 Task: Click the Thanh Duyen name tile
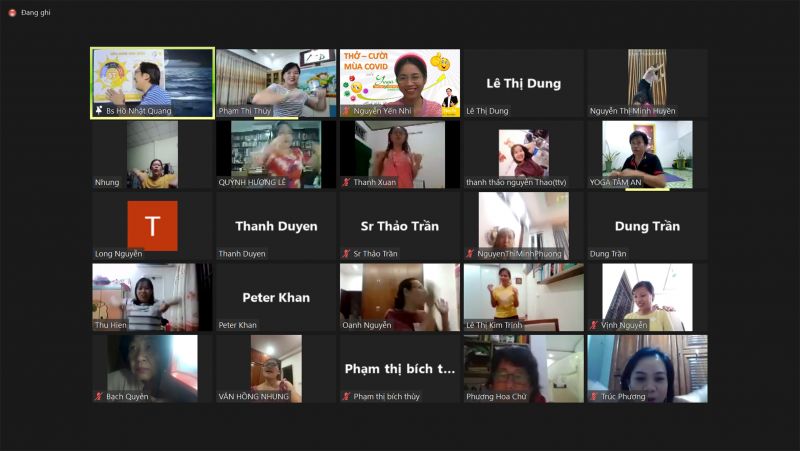point(276,226)
